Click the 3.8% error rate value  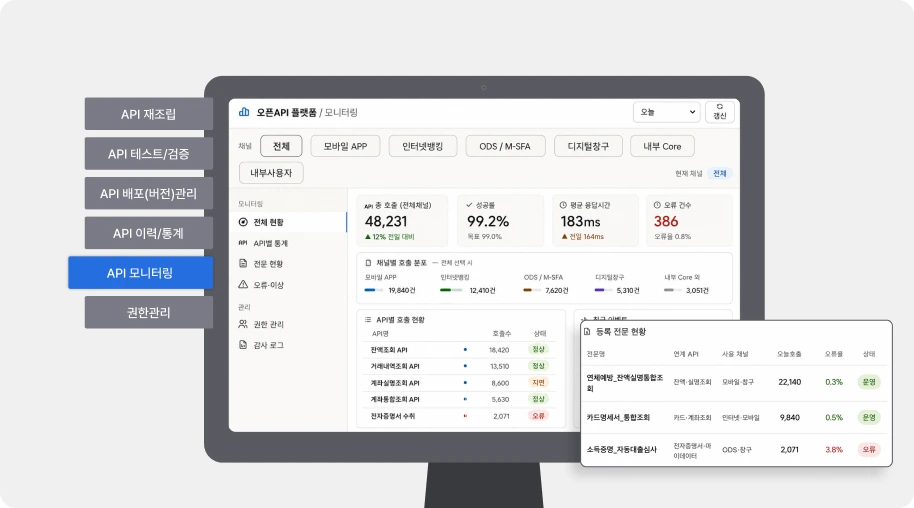coord(834,450)
